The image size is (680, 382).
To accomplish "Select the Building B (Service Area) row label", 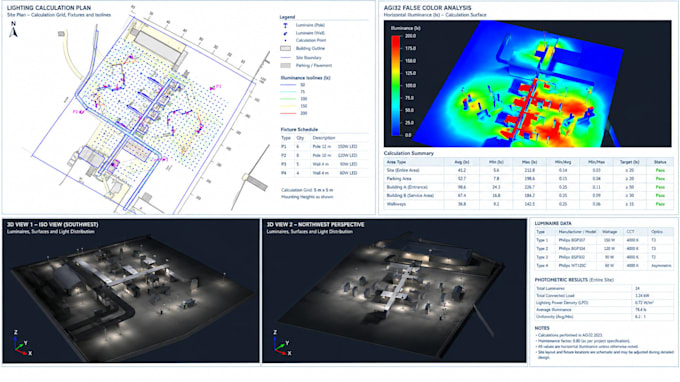I will point(410,196).
